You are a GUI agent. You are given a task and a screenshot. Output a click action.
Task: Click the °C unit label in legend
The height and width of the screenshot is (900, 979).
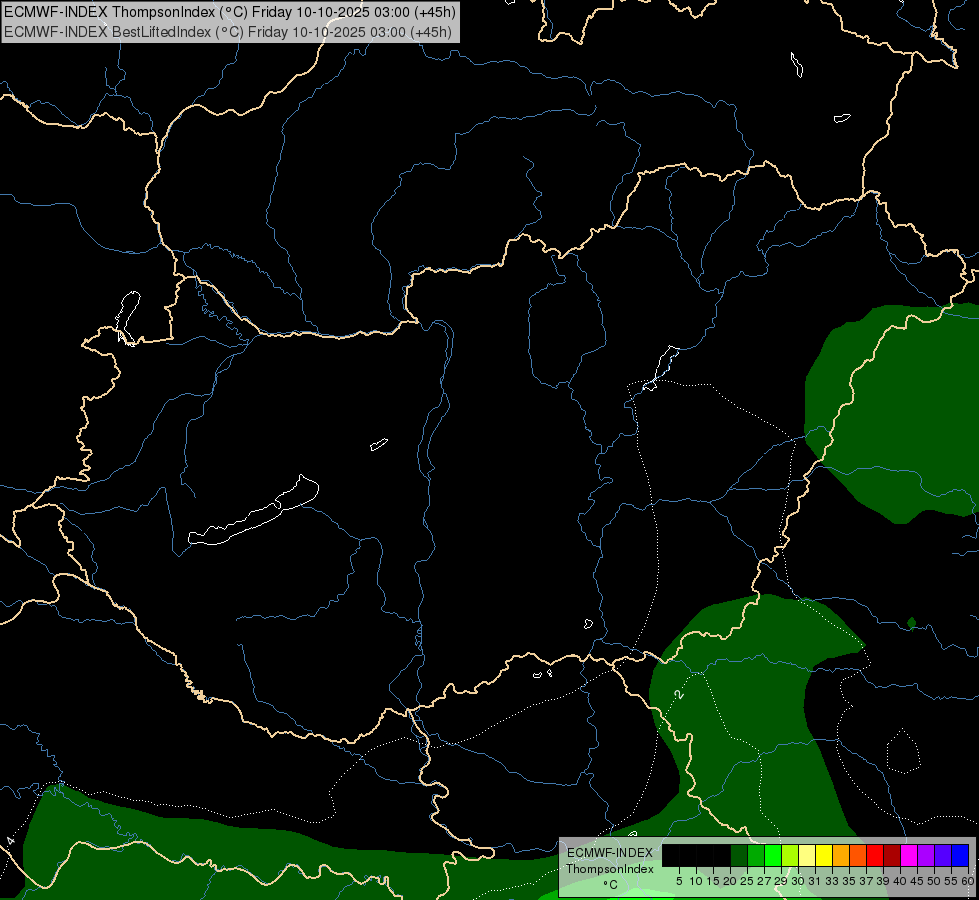point(609,884)
